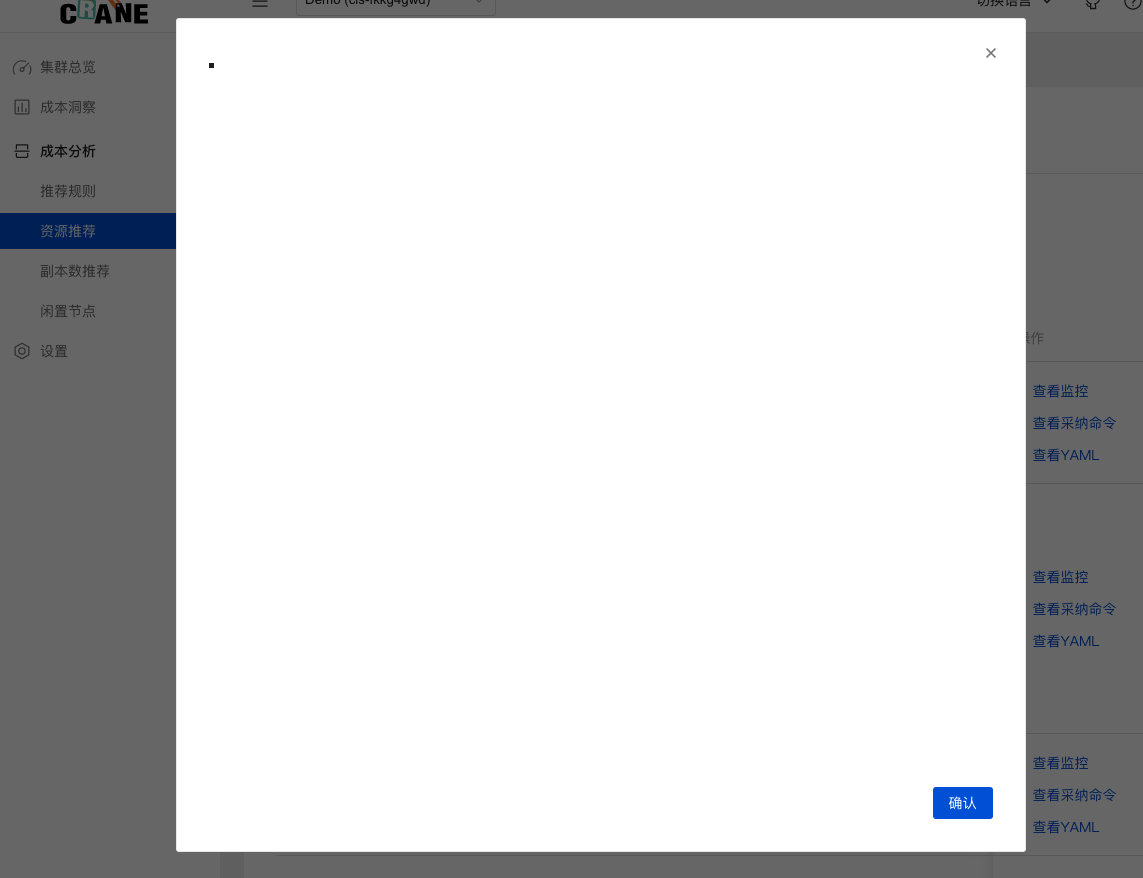Open the 切换语言 language dropdown
1143x878 pixels.
1010,2
